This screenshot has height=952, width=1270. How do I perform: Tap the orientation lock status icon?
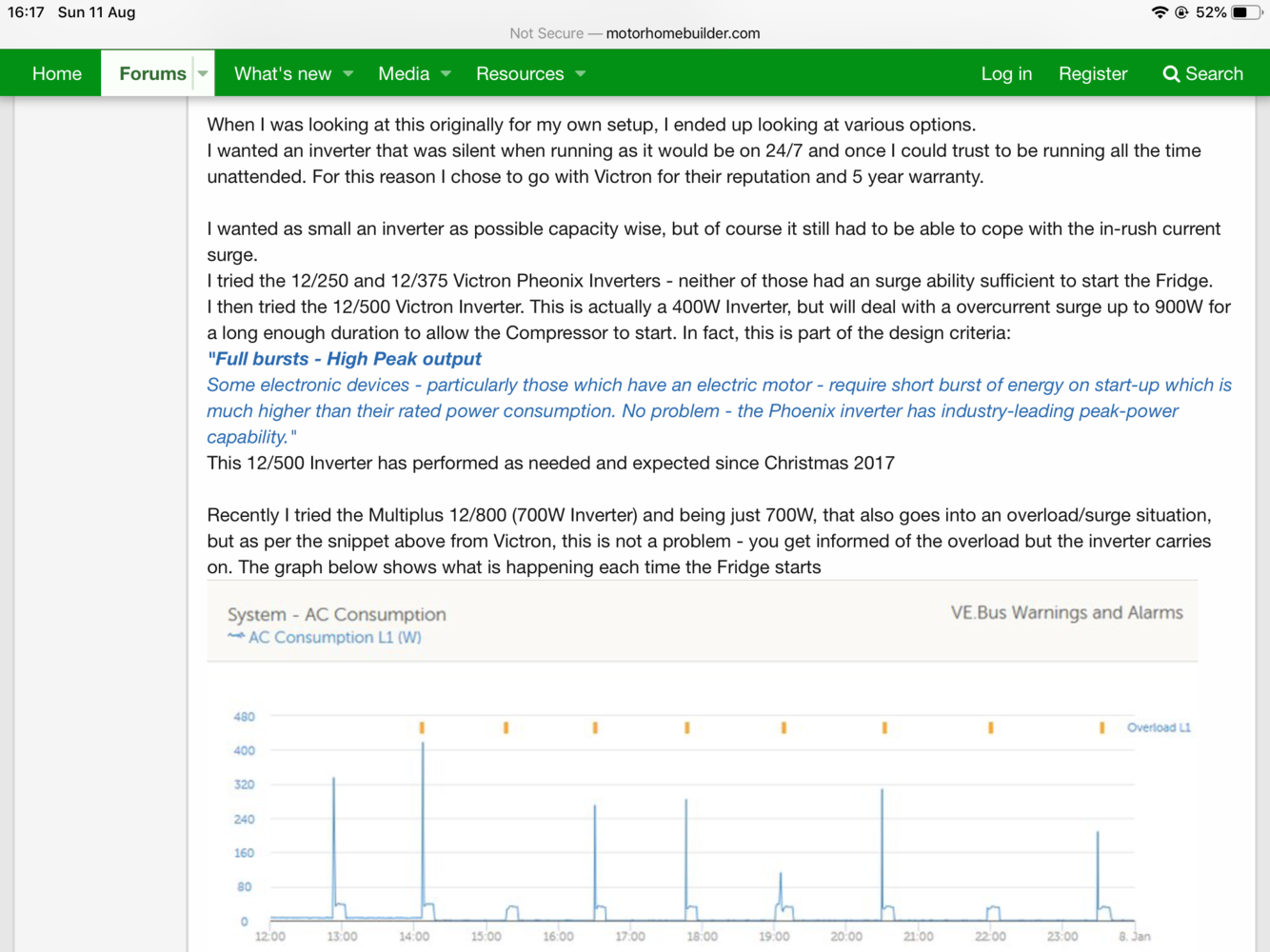[x=1181, y=12]
